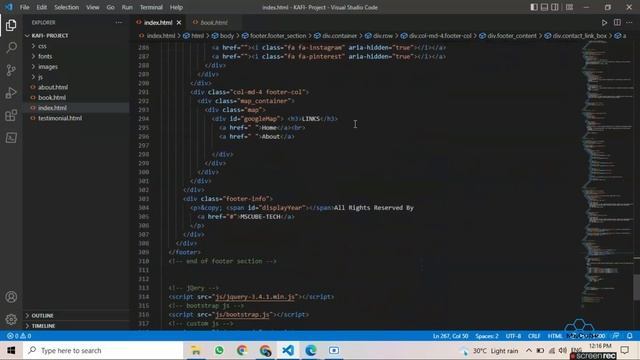Click the feedback icon in status bar
The image size is (640, 360).
point(616,336)
